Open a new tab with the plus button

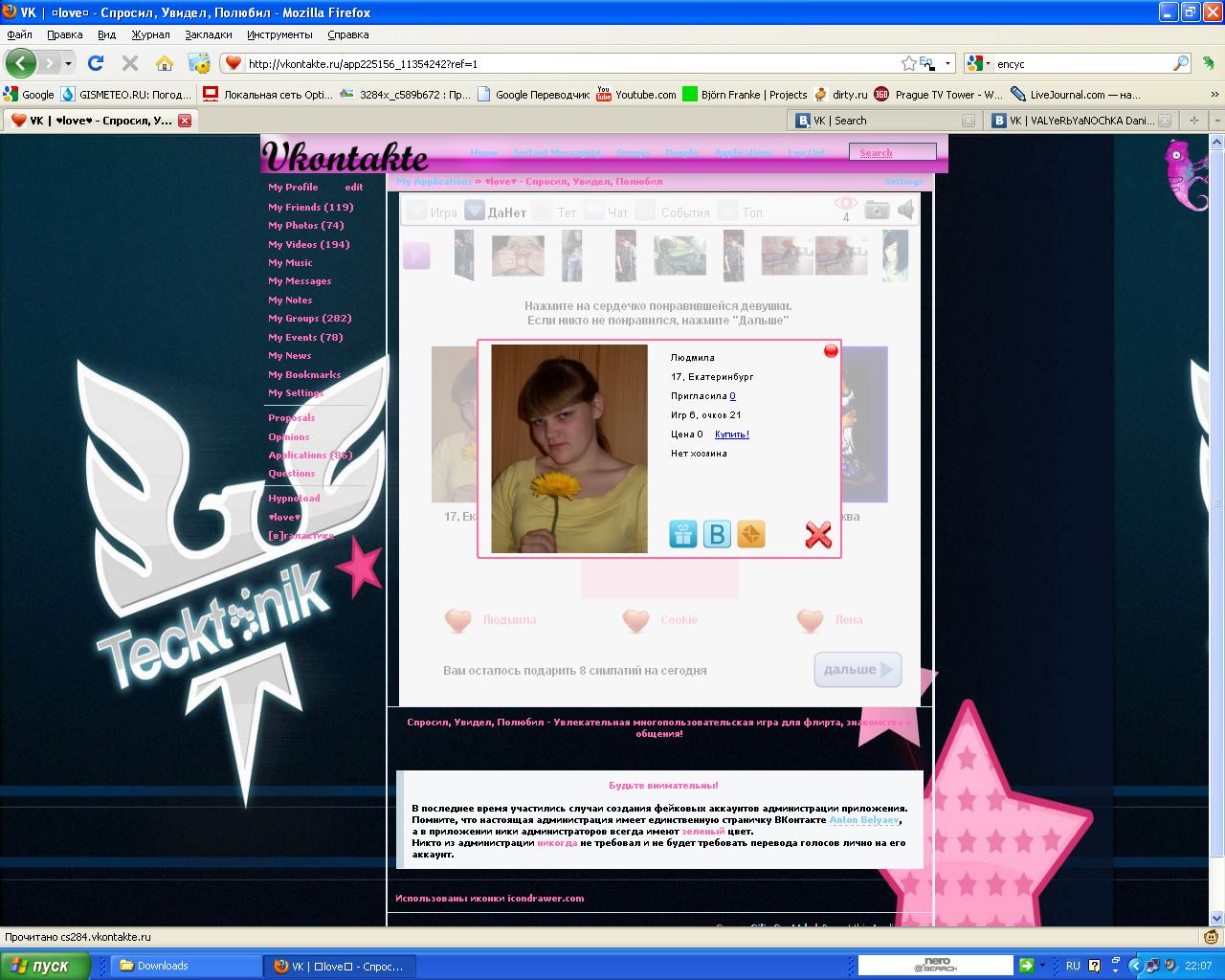point(1193,121)
